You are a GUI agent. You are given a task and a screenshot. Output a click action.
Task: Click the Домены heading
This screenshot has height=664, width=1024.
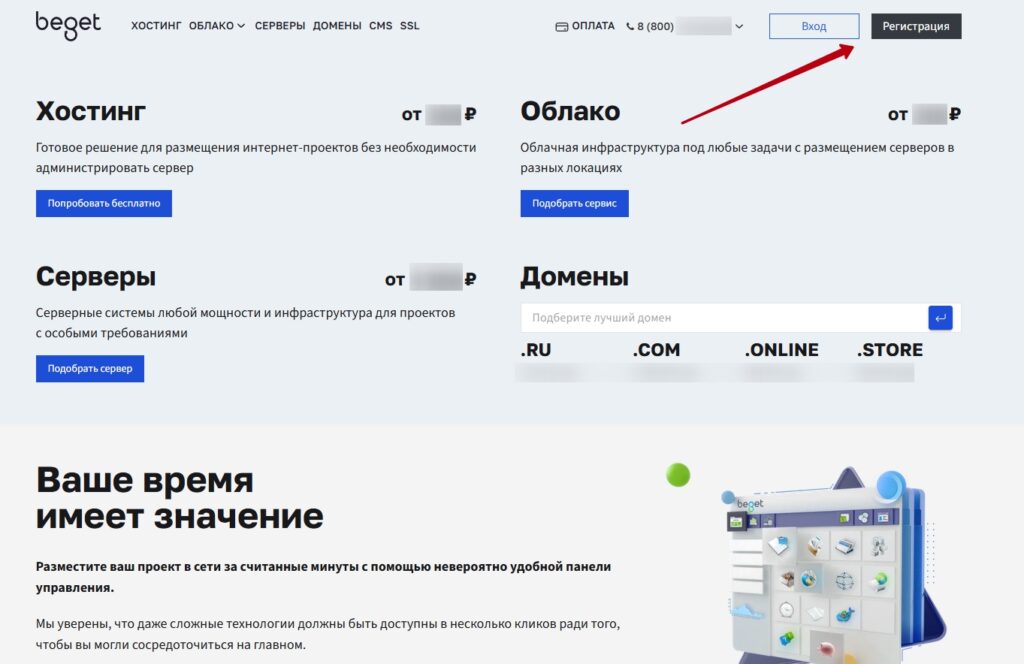click(575, 277)
